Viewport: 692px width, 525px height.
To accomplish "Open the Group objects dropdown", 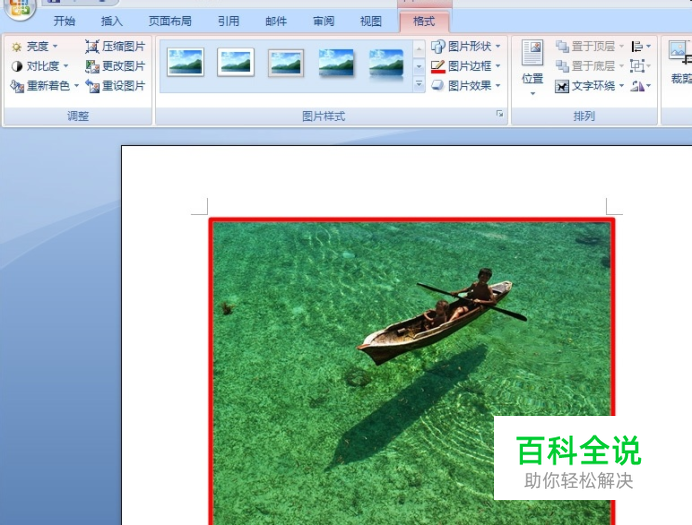I will point(641,66).
